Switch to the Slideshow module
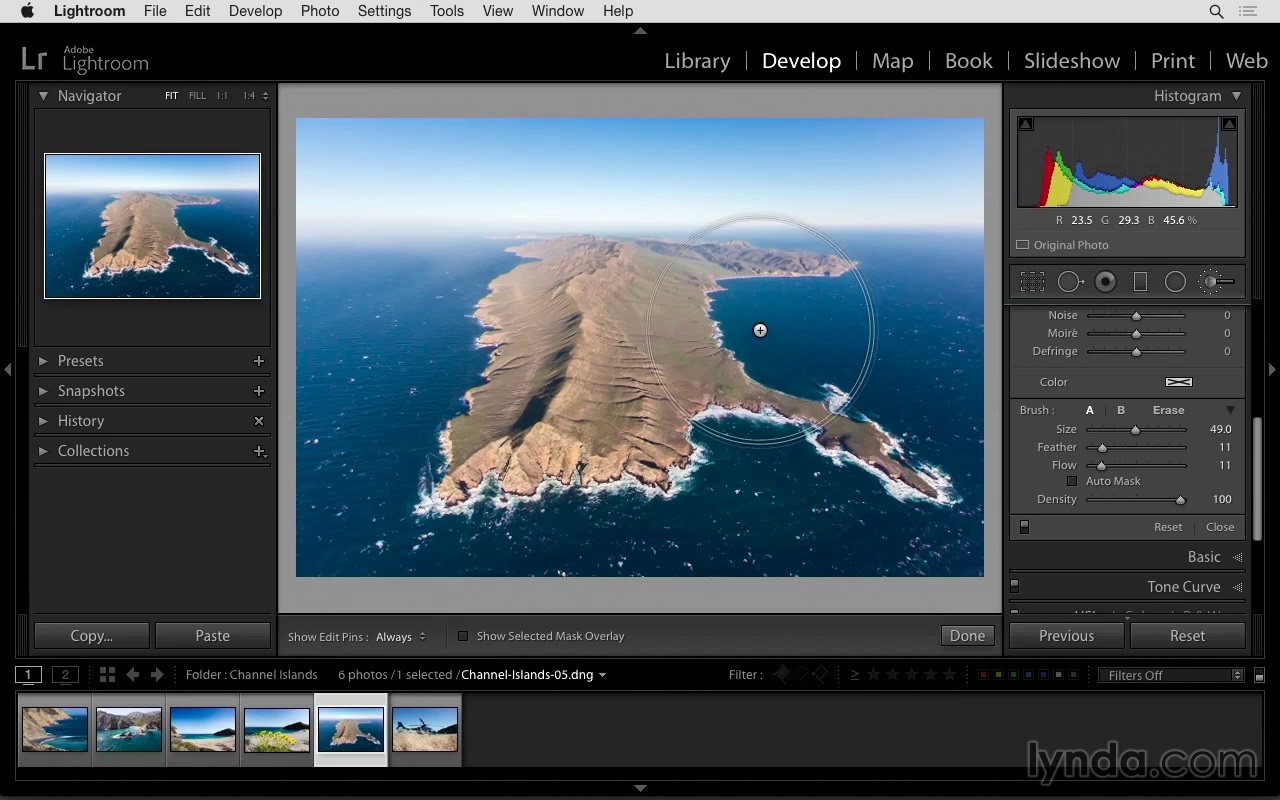 coord(1071,61)
